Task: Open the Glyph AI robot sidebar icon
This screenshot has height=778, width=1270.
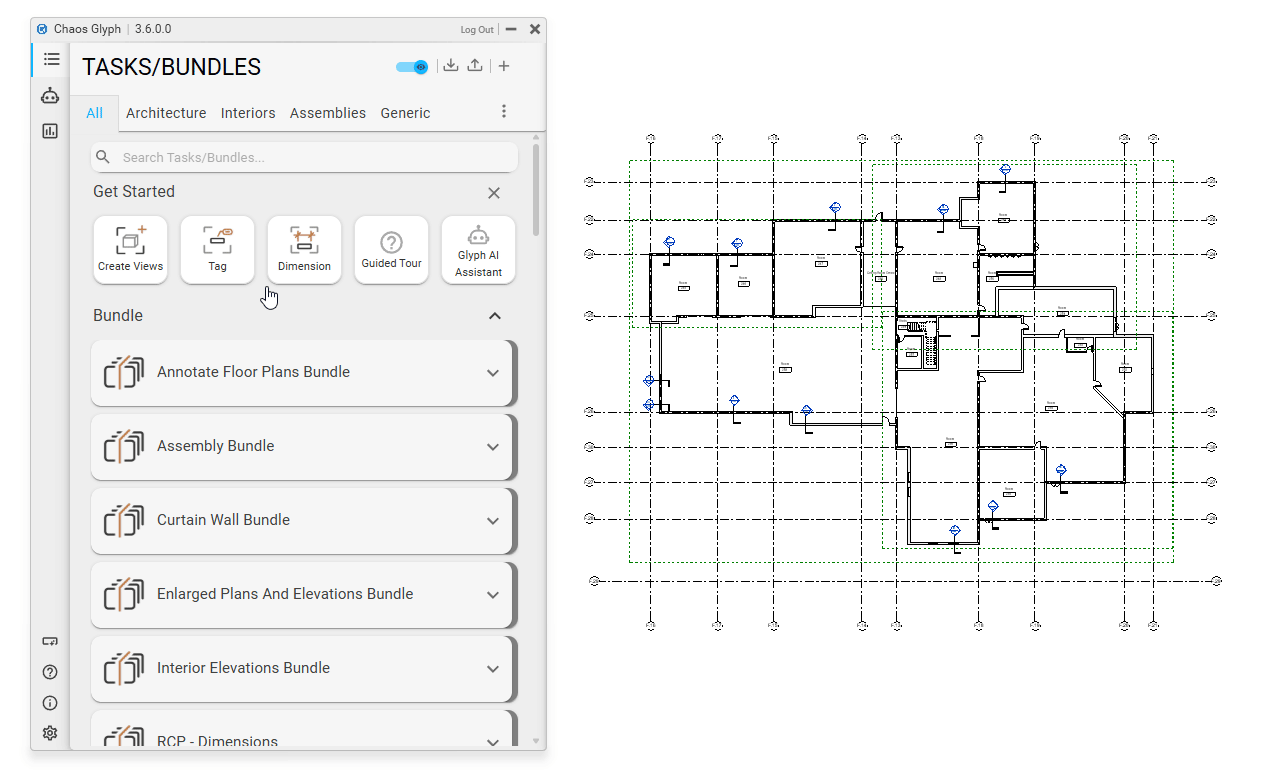Action: coord(50,96)
